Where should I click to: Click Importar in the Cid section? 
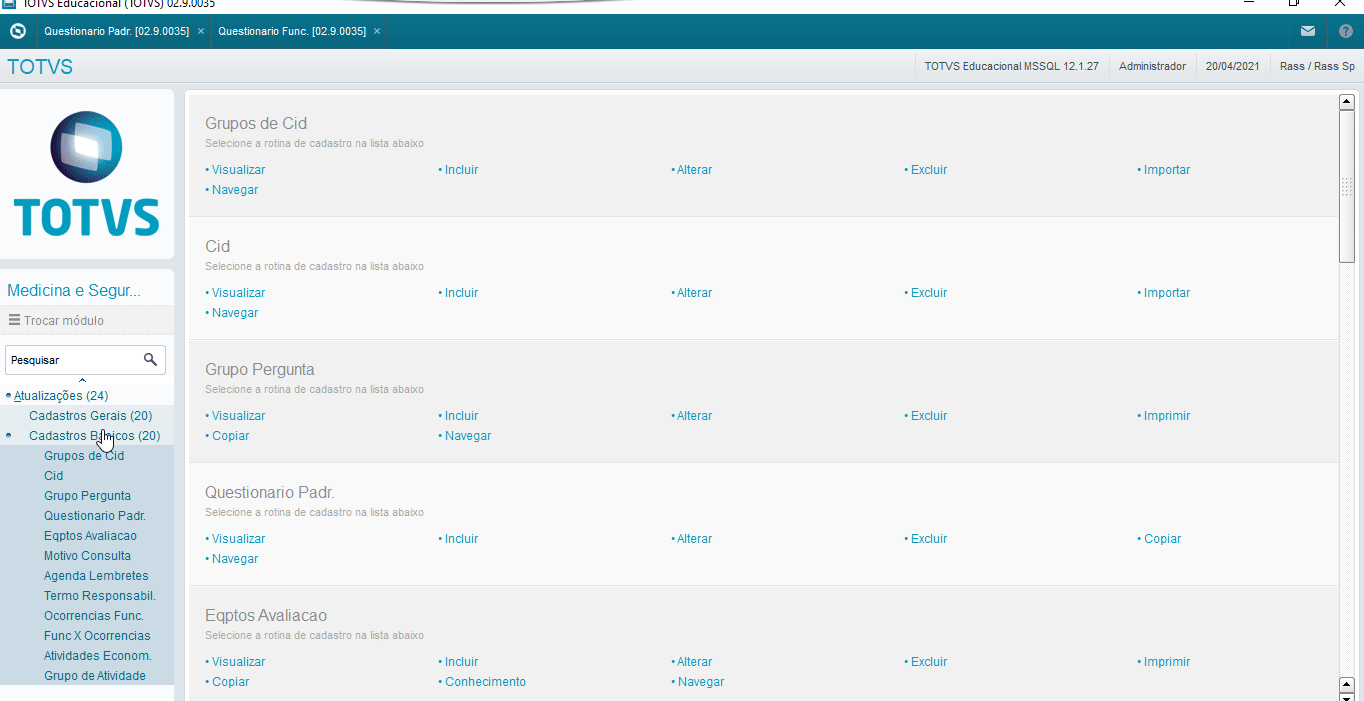[x=1166, y=293]
